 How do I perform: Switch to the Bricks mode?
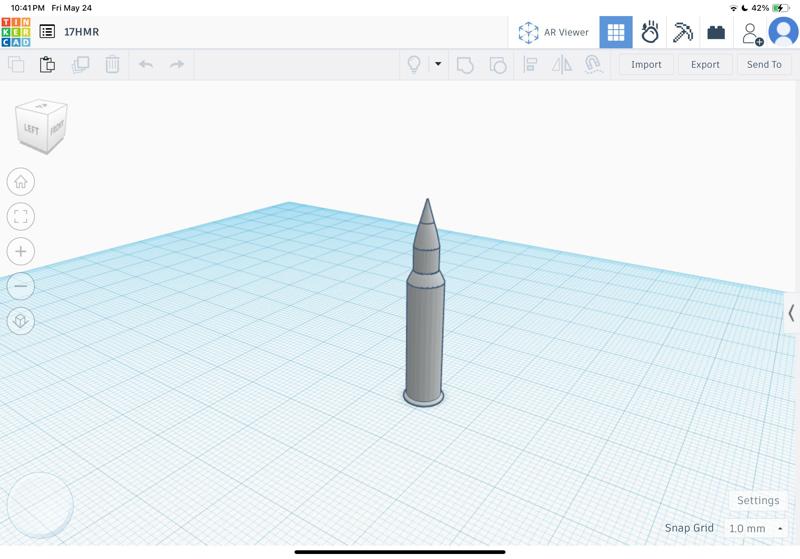click(716, 33)
